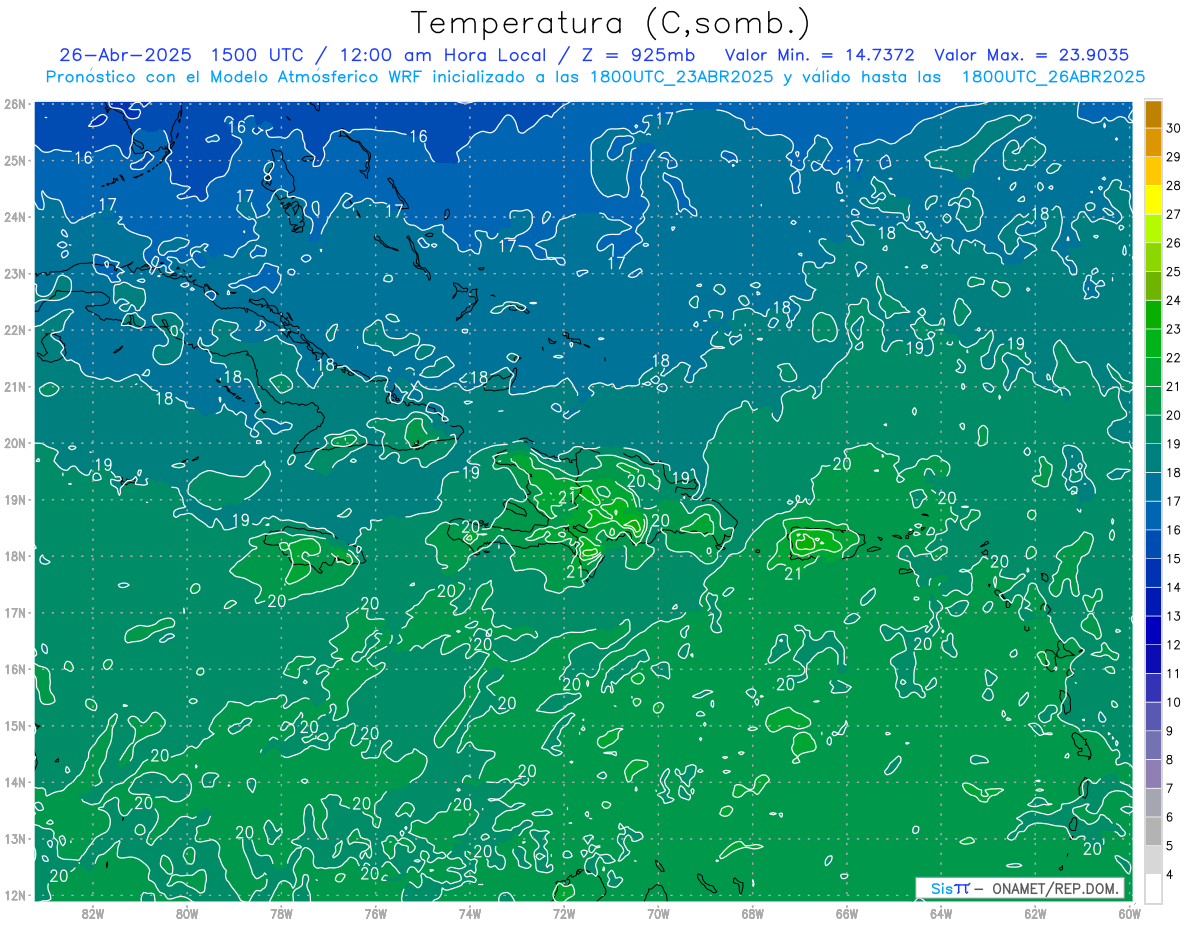Click the 23N latitude axis label
This screenshot has height=927, width=1200.
click(14, 273)
